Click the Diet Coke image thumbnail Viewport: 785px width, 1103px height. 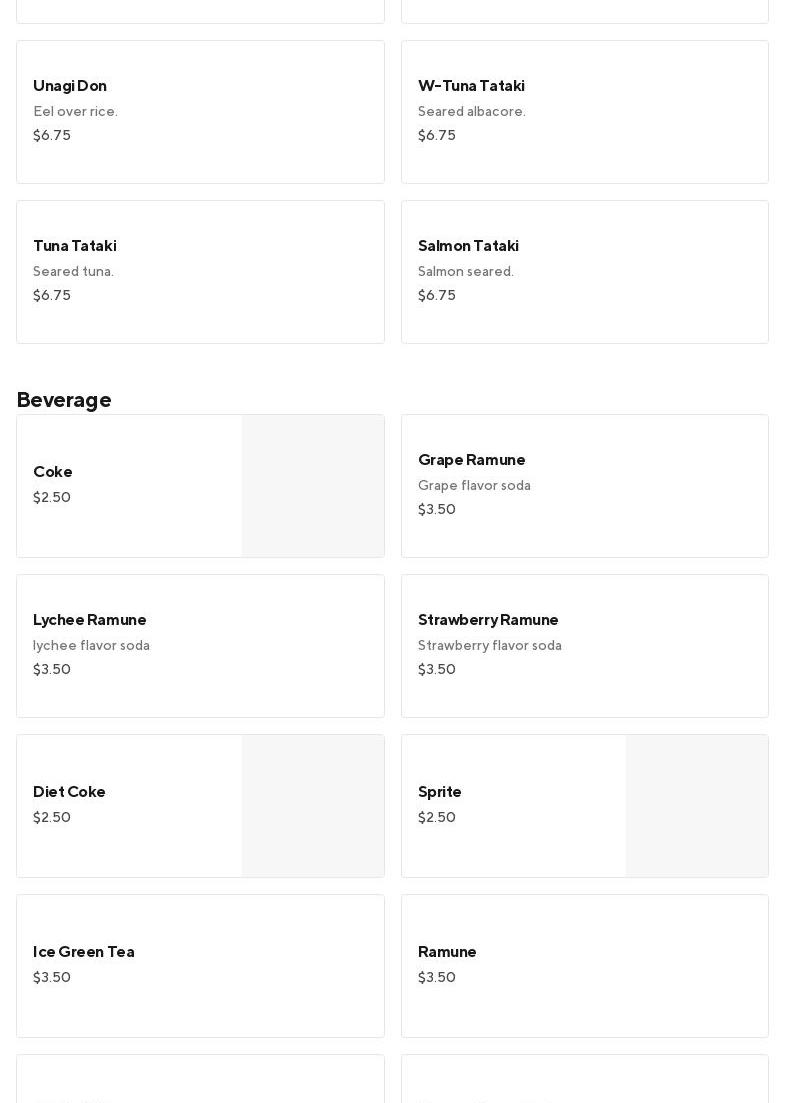313,806
